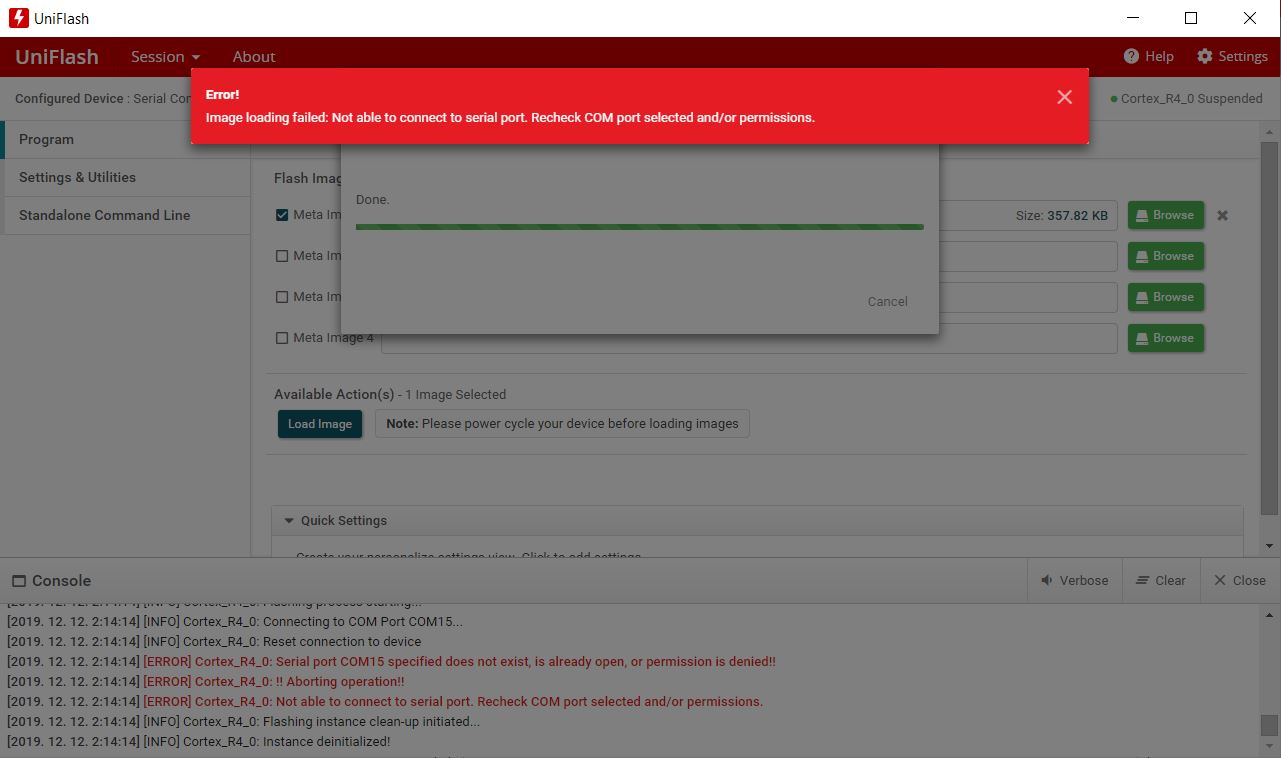Screen dimensions: 1281x758
Task: Click the Connecting to COM Port log line
Action: pyautogui.click(x=235, y=622)
